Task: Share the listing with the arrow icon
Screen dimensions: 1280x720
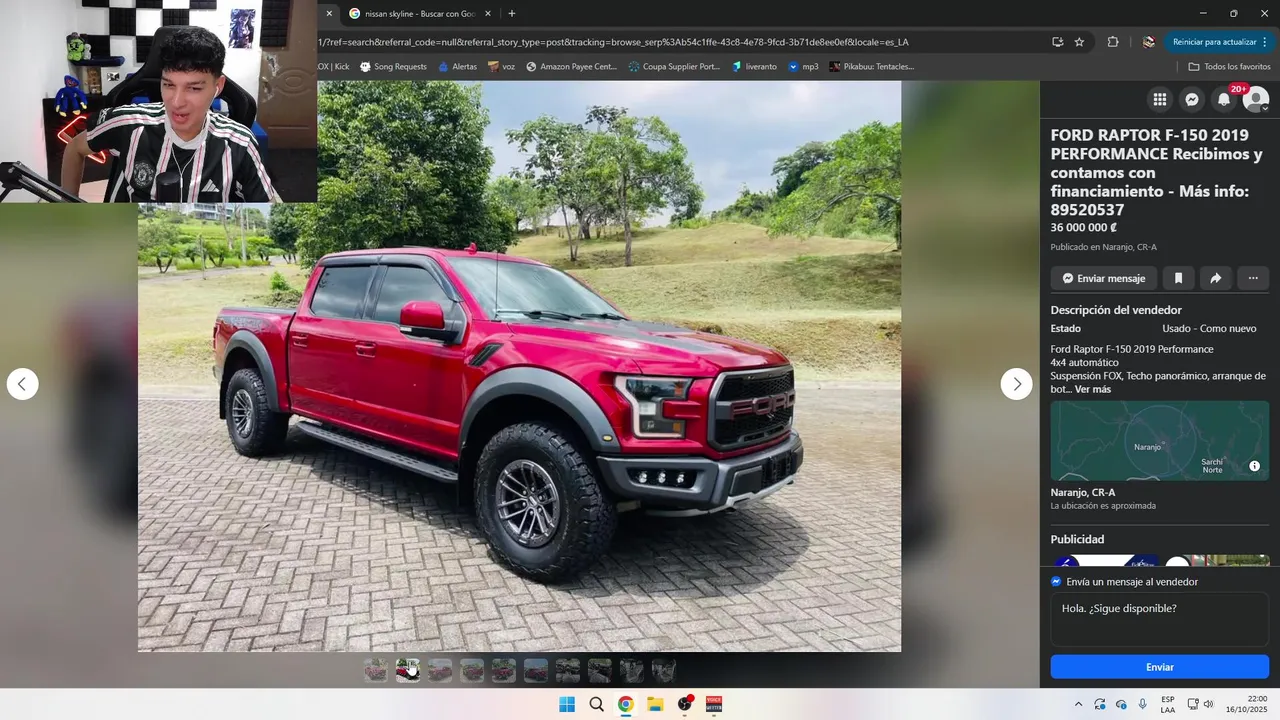Action: pos(1216,278)
